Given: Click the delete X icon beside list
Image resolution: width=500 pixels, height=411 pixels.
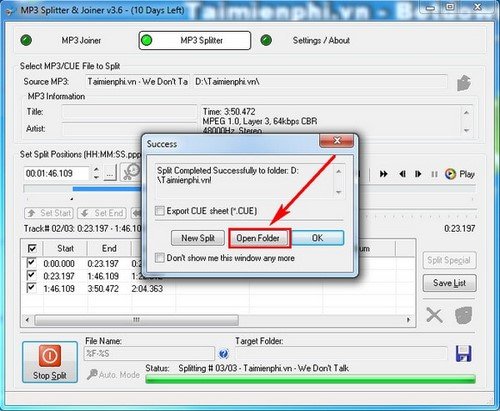Looking at the screenshot, I should pyautogui.click(x=435, y=315).
